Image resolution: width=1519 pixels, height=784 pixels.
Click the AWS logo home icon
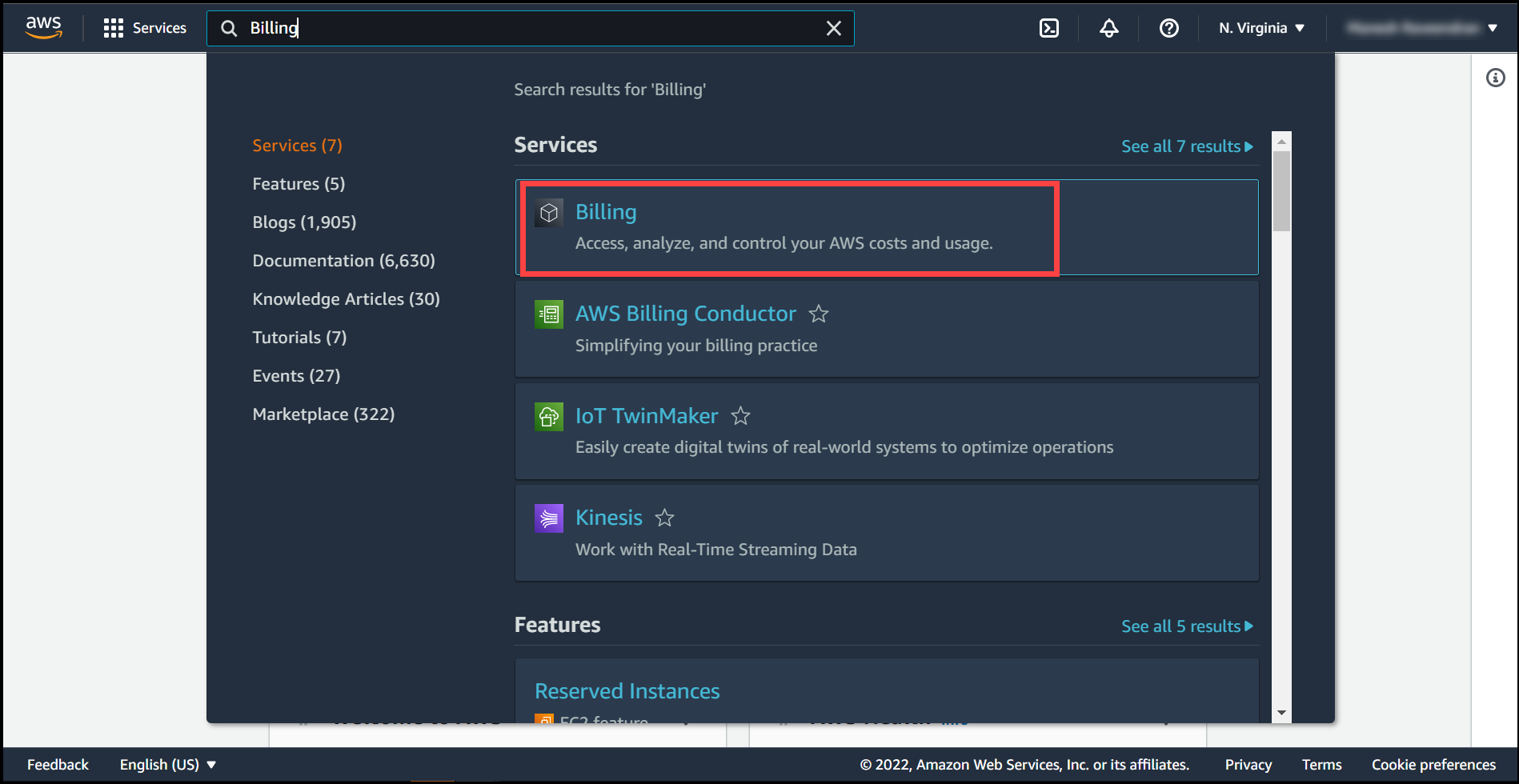44,27
